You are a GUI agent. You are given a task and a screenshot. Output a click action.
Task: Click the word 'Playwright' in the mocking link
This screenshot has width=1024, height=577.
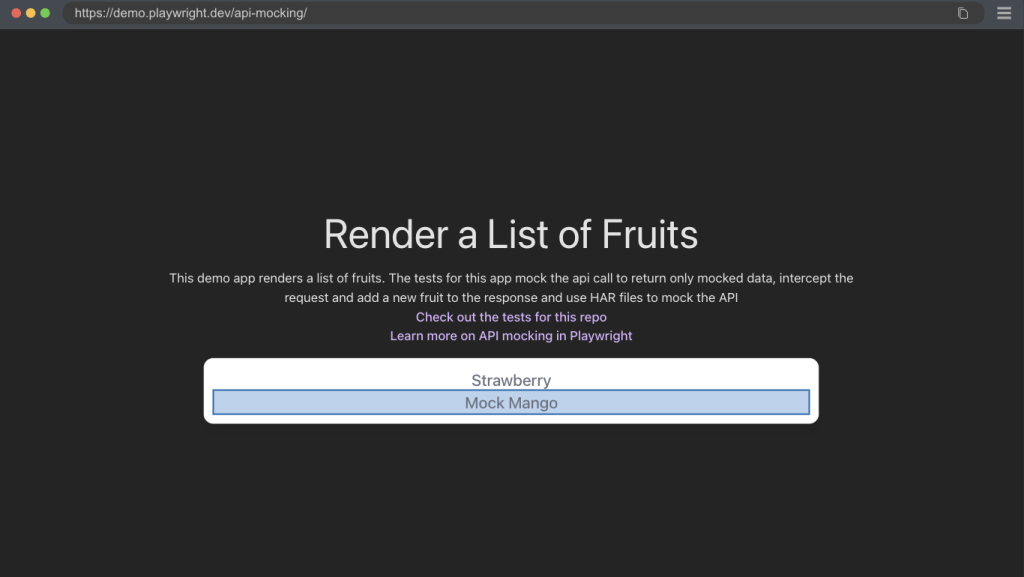click(601, 336)
